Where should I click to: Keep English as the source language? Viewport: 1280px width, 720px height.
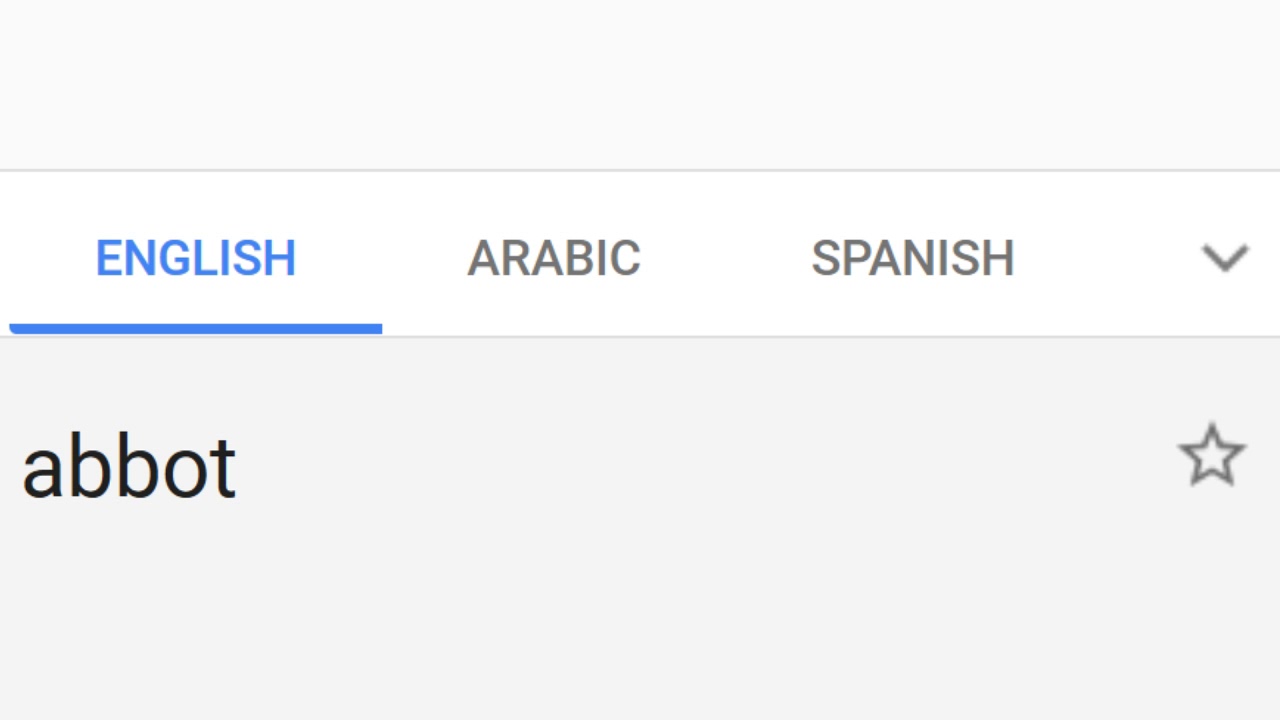[196, 258]
